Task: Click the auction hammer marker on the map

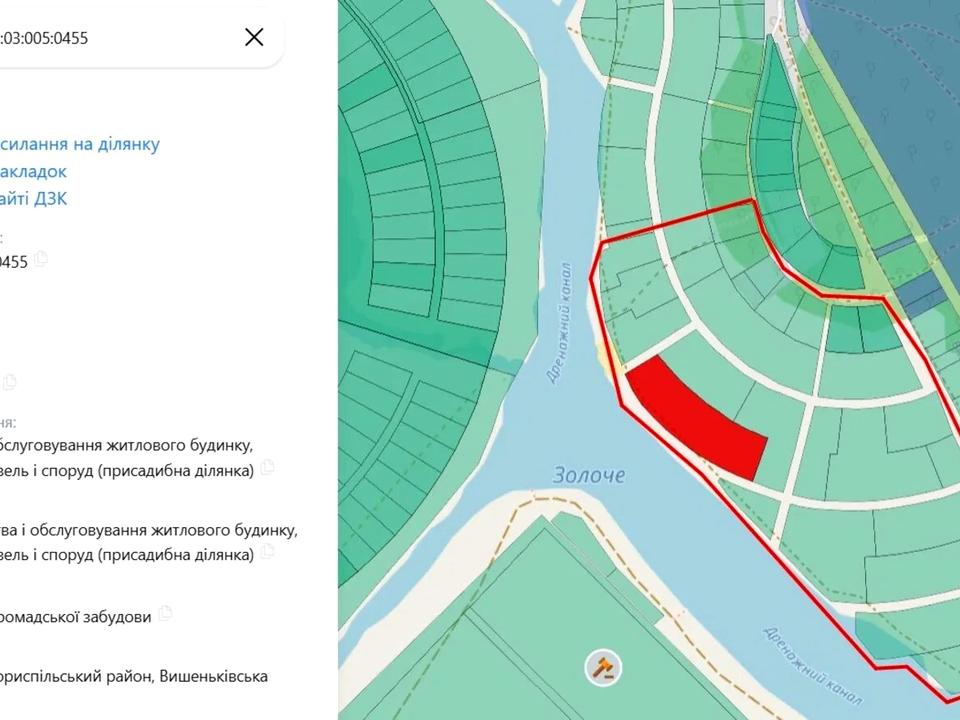Action: (603, 667)
